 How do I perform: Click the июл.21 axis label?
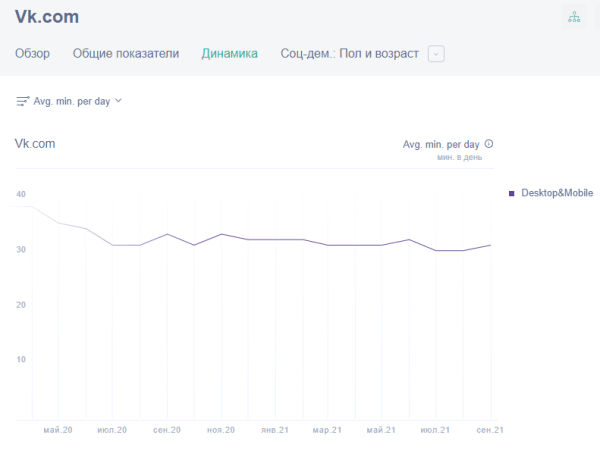click(435, 430)
